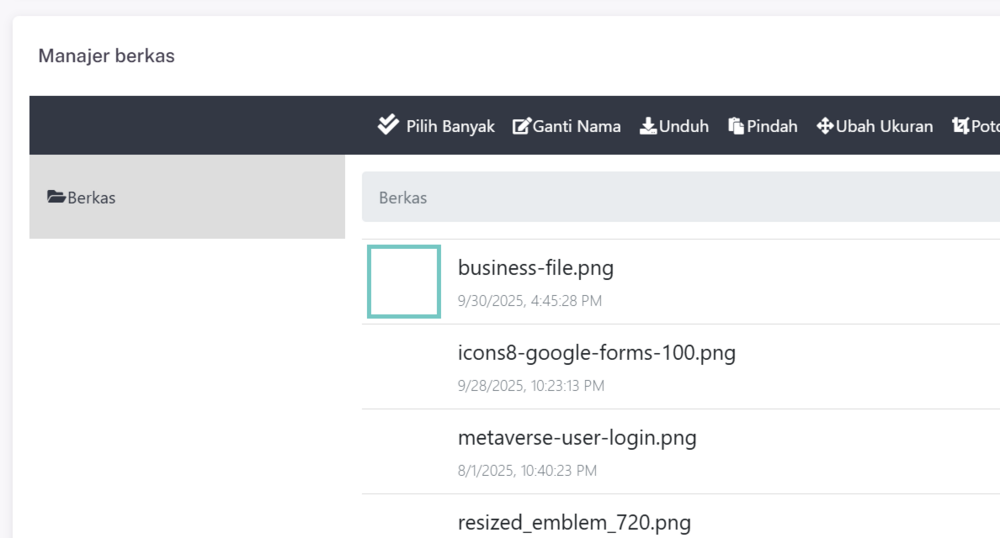Click the crop icon at toolbar's right edge
The width and height of the screenshot is (1000, 538).
point(961,126)
